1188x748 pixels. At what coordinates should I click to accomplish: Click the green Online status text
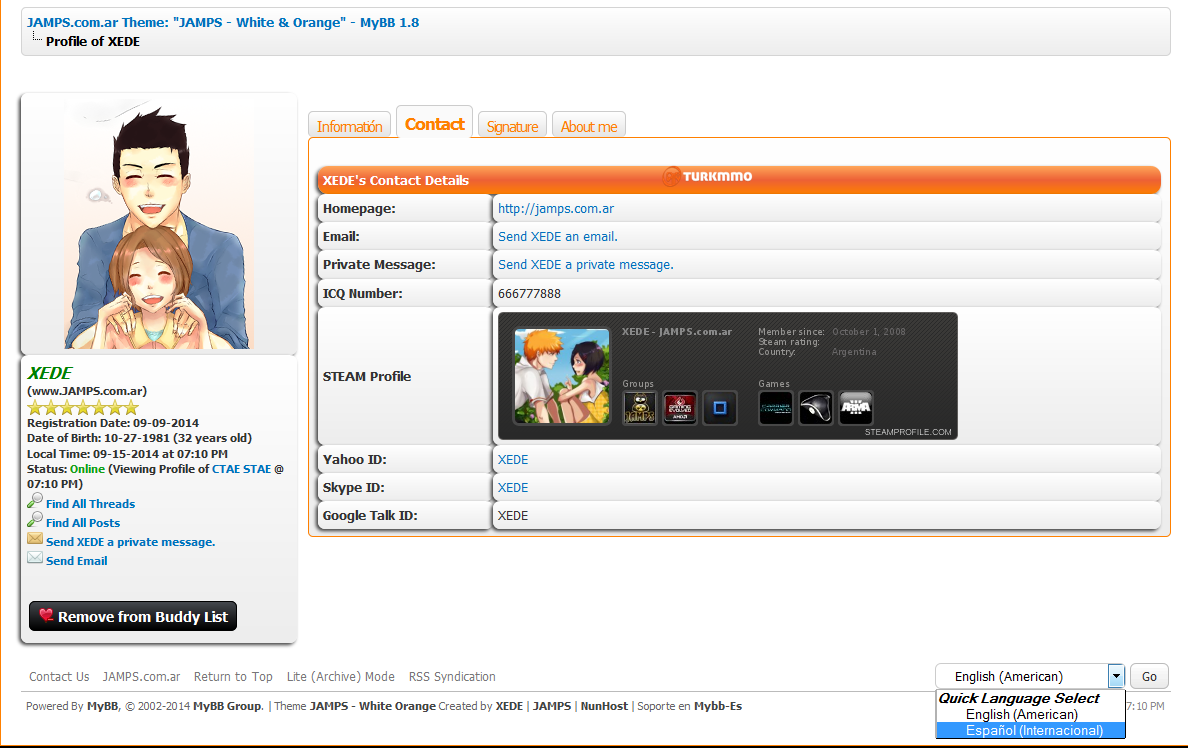87,469
